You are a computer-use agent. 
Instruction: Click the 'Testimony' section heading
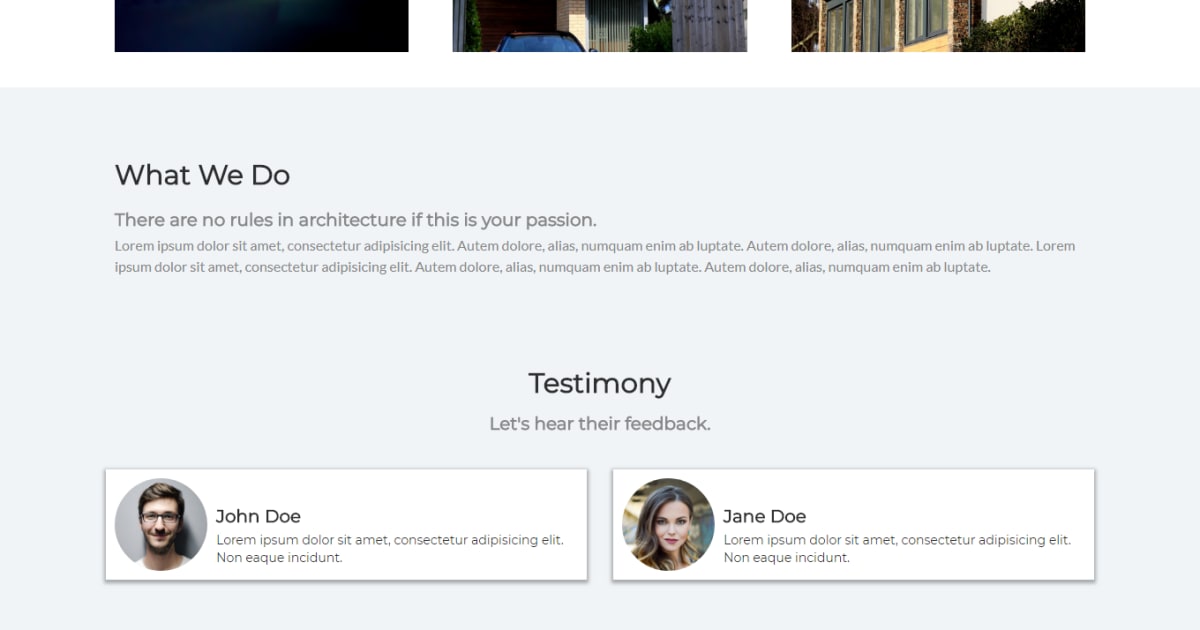600,383
